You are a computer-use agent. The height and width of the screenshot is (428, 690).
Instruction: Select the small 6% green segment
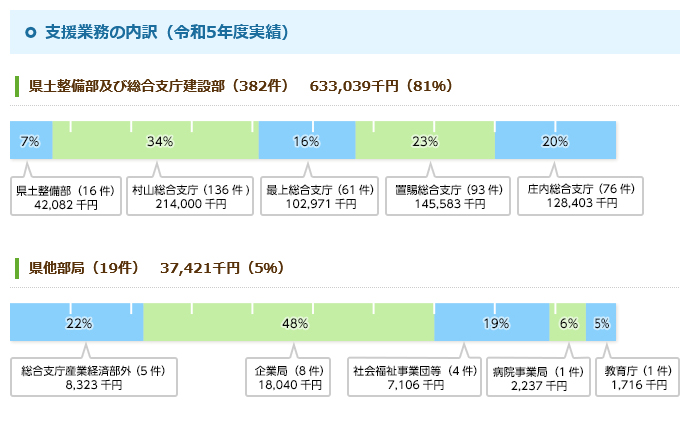[568, 322]
